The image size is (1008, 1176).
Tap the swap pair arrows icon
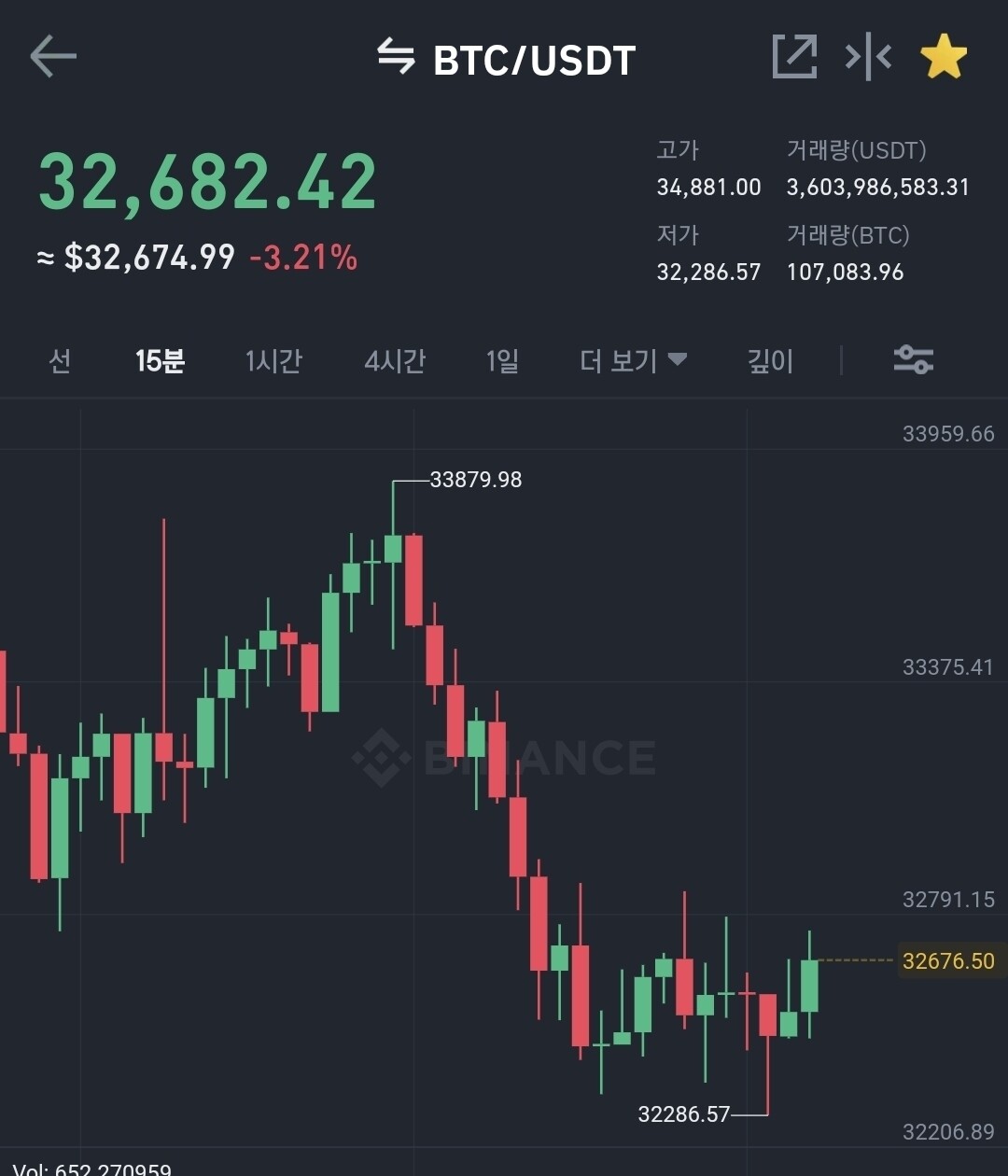(396, 57)
